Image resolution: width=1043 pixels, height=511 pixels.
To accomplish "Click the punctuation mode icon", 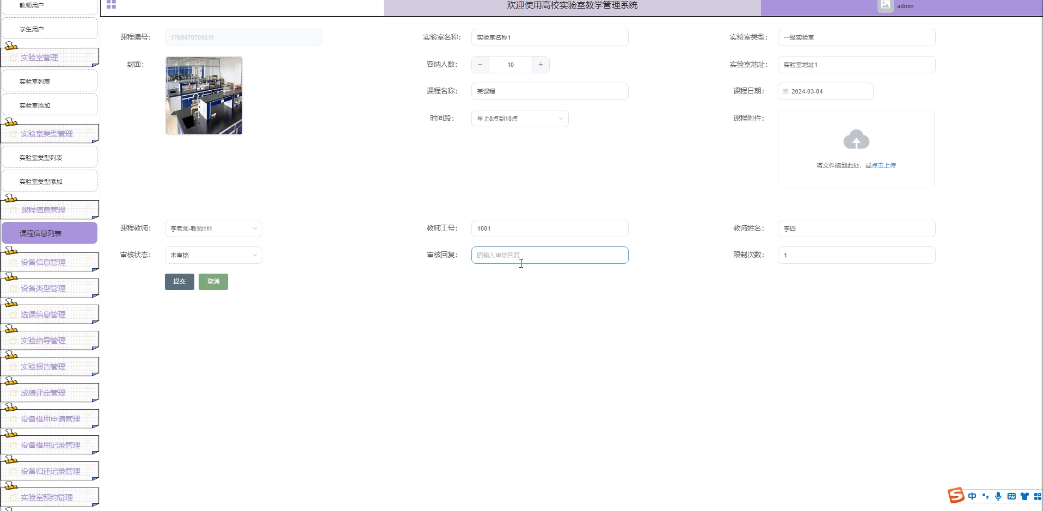I will tap(985, 496).
